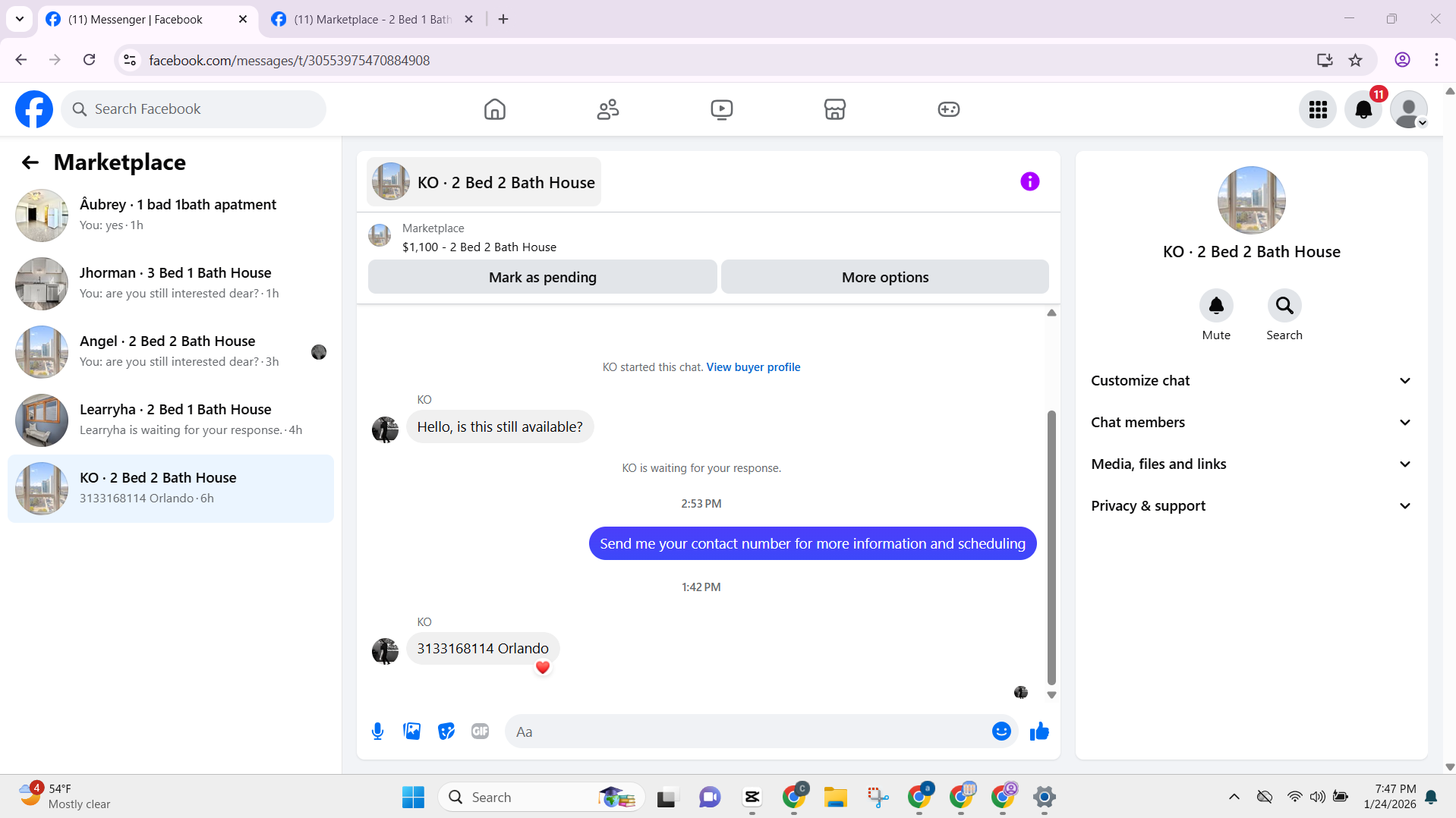Choose a sticker icon
The width and height of the screenshot is (1456, 818).
(x=446, y=731)
